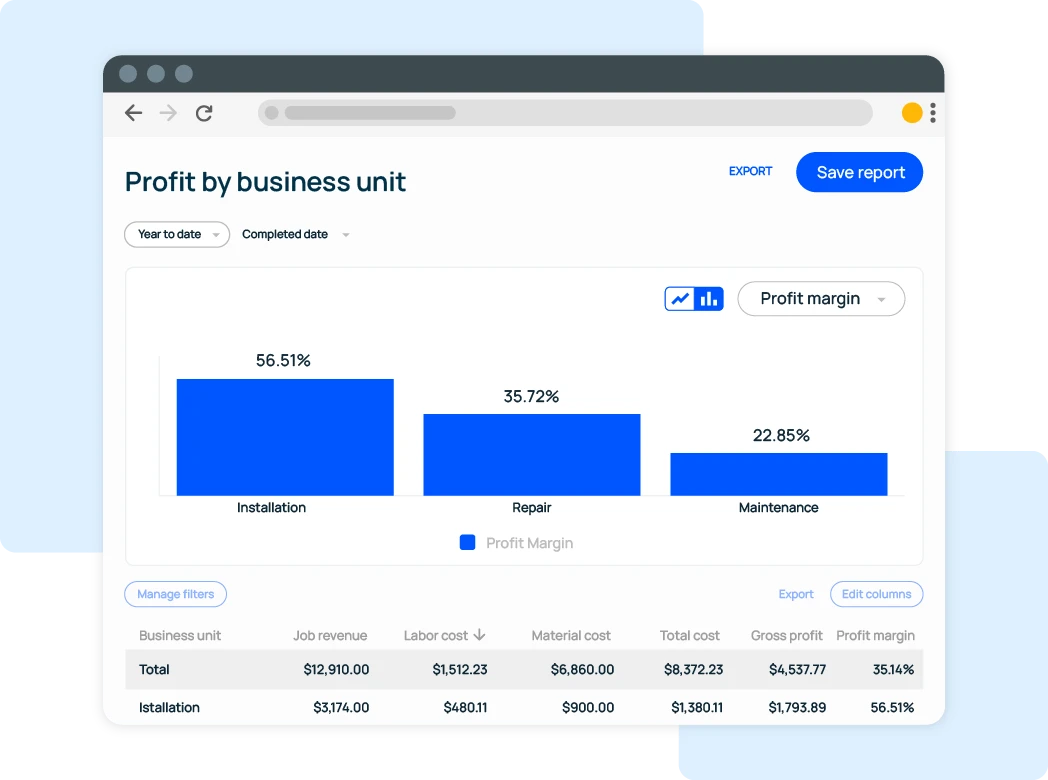The width and height of the screenshot is (1048, 780).
Task: Sort by Business unit column header
Action: 180,636
